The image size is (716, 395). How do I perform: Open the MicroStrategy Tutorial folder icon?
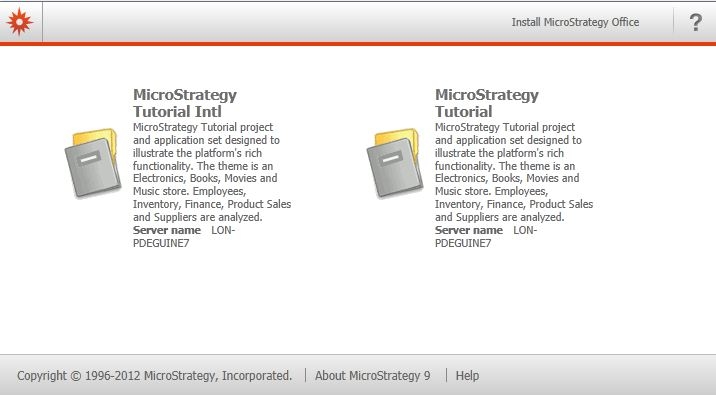click(x=395, y=164)
